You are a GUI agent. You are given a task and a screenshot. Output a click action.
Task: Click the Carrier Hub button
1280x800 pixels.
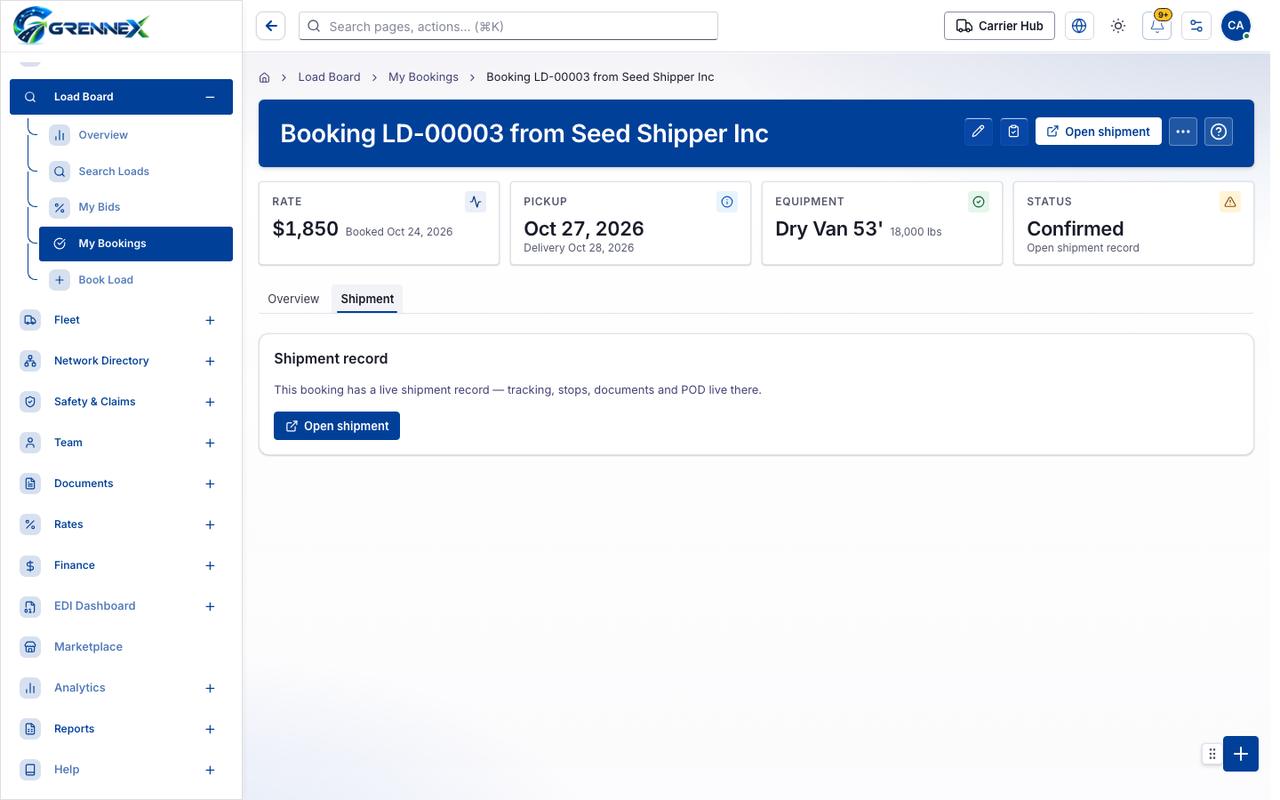tap(999, 26)
